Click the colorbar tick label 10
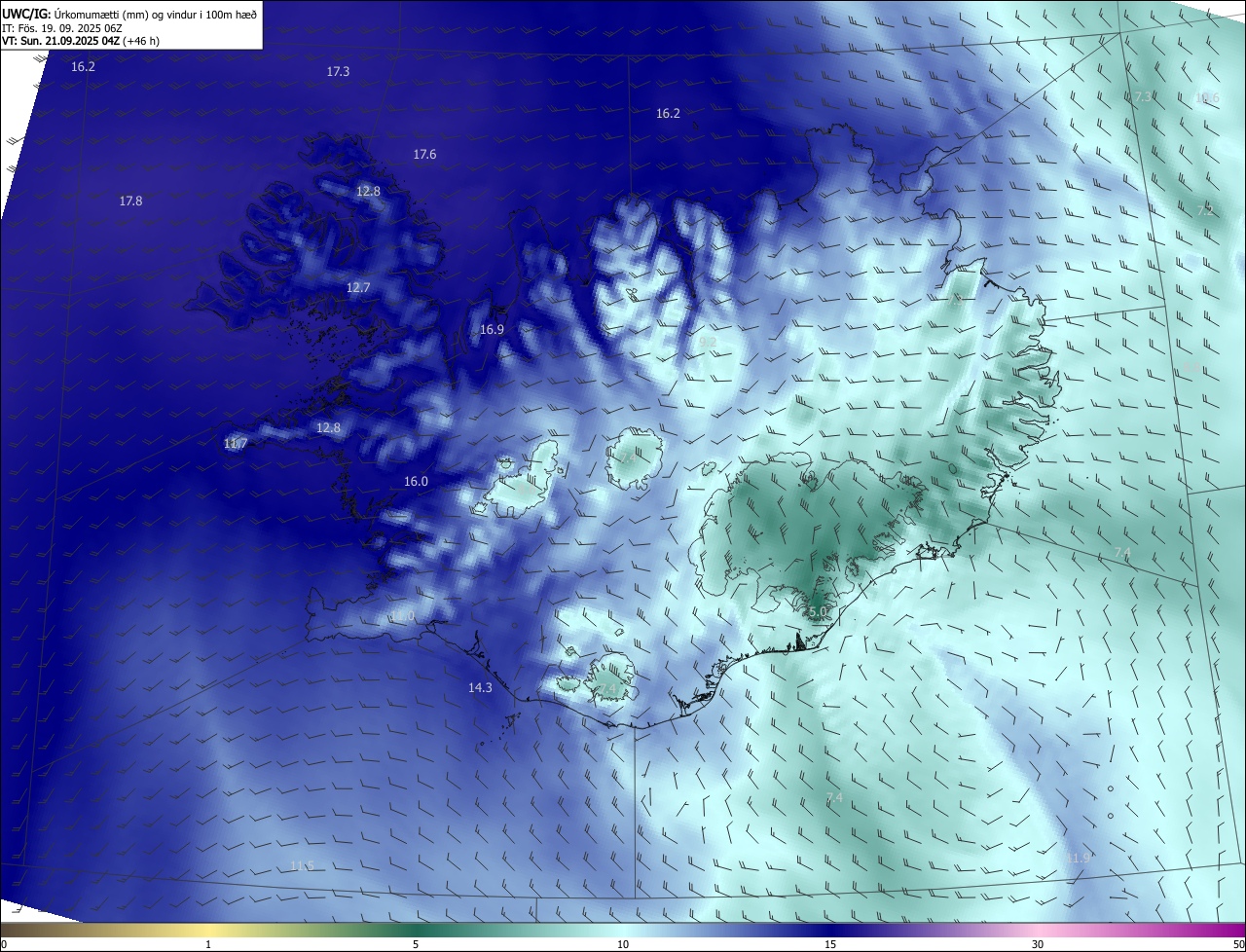1246x952 pixels. tap(623, 945)
